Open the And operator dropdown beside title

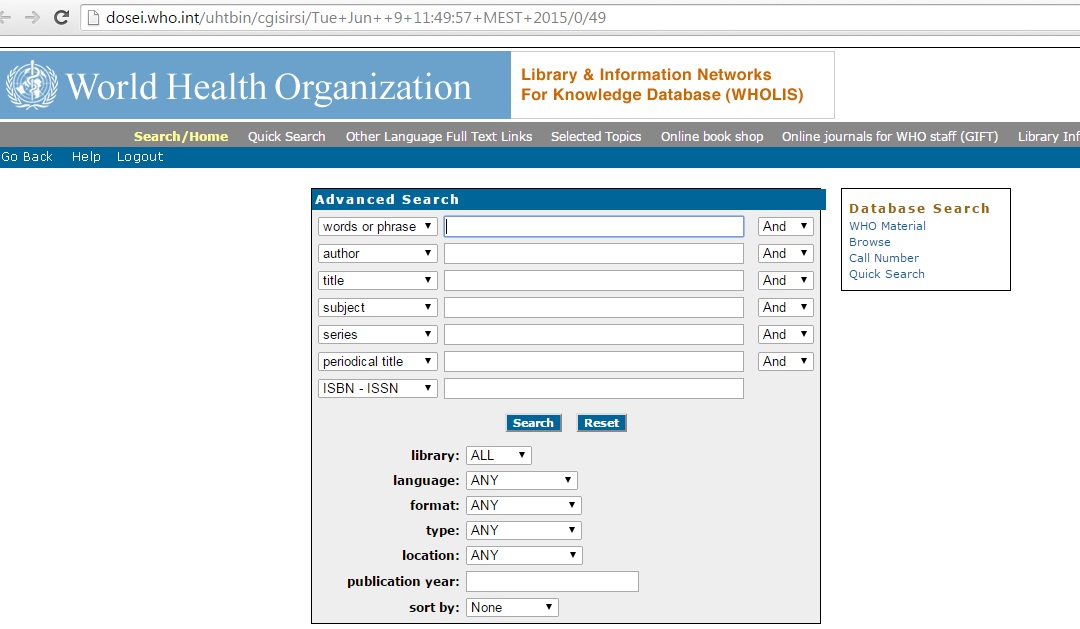point(785,280)
